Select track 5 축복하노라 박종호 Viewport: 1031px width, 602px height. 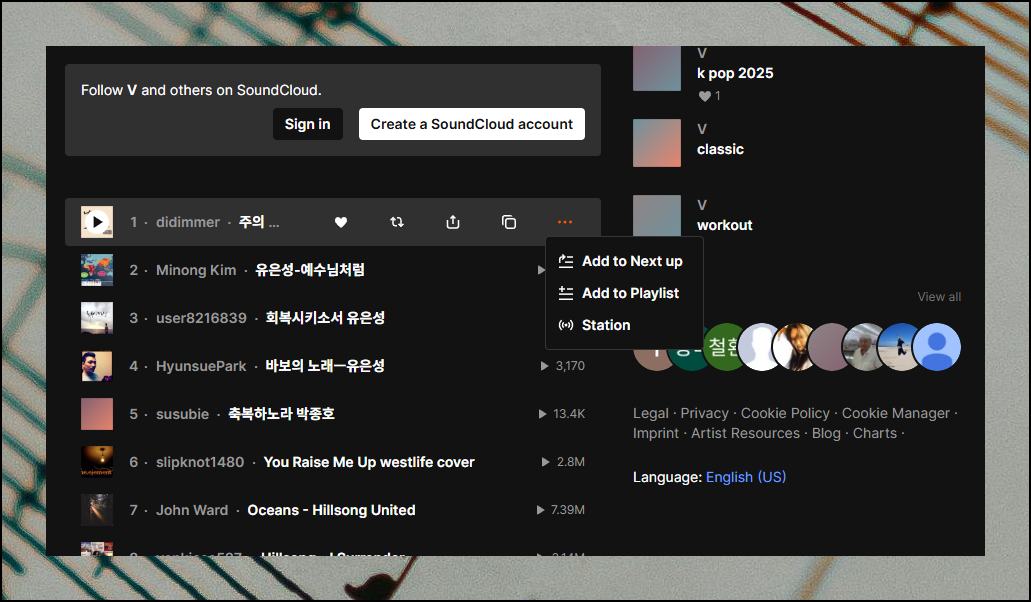[281, 414]
